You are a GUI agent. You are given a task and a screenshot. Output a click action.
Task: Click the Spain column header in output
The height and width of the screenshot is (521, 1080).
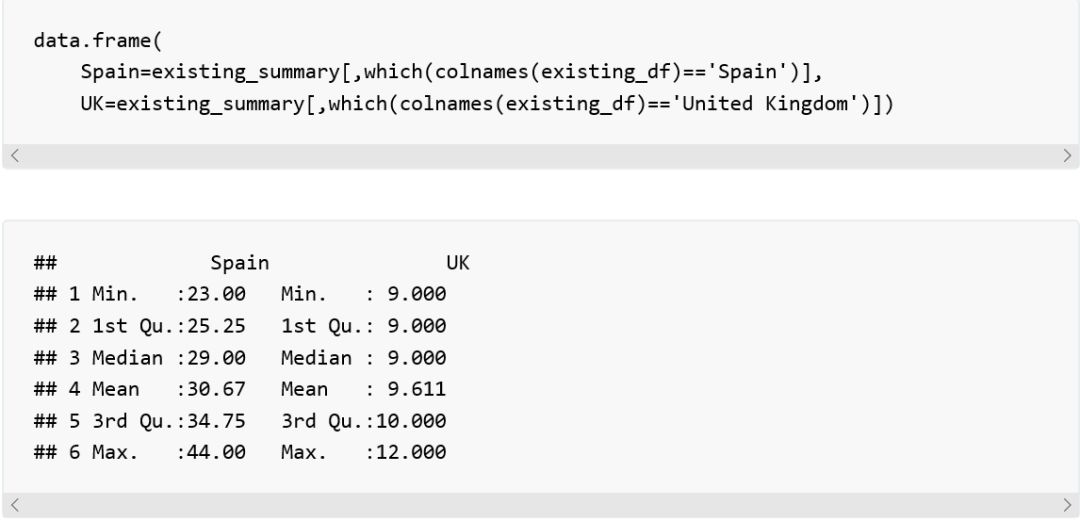coord(239,263)
